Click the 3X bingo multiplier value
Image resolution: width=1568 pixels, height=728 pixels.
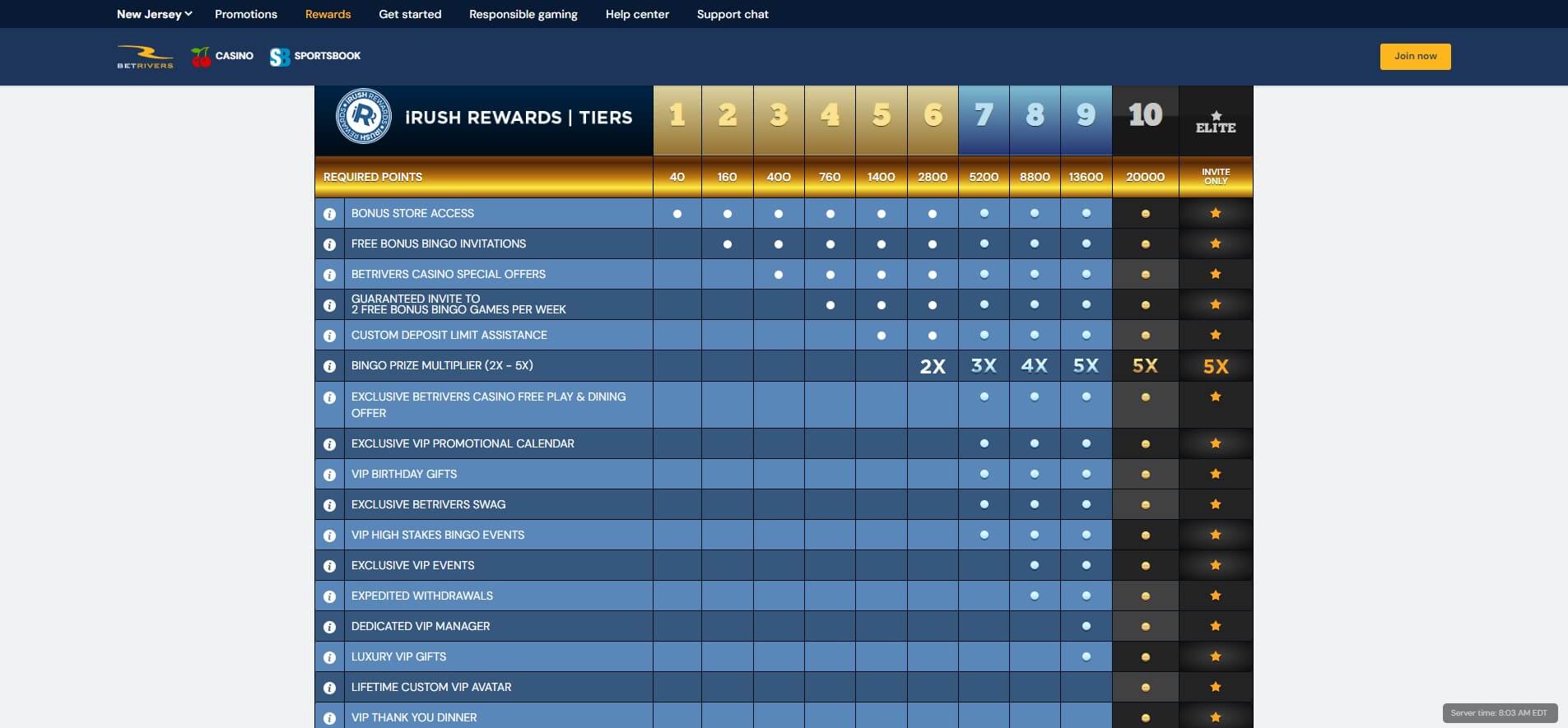[984, 366]
